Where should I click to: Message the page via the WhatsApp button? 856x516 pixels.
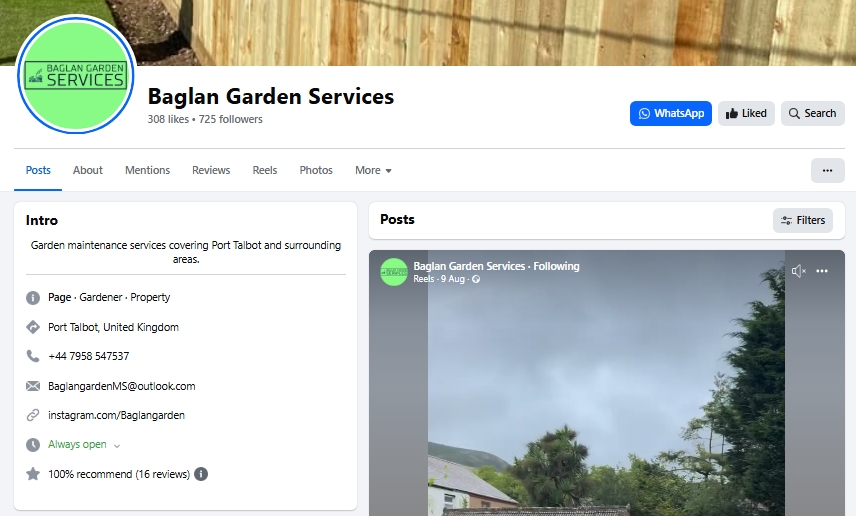pyautogui.click(x=670, y=114)
